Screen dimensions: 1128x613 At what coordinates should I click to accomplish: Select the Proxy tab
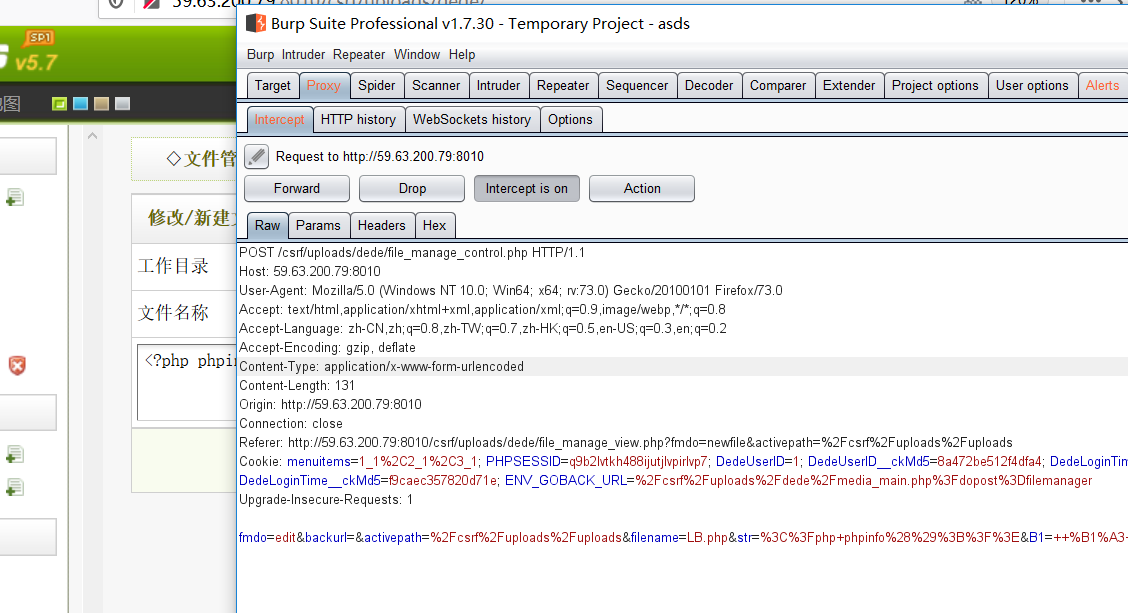tap(324, 86)
